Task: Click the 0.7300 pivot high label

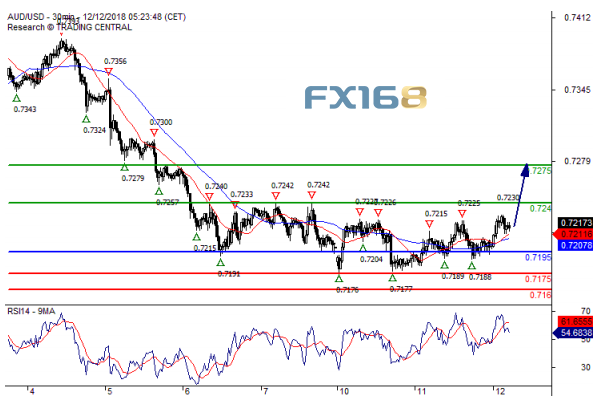Action: coord(161,122)
